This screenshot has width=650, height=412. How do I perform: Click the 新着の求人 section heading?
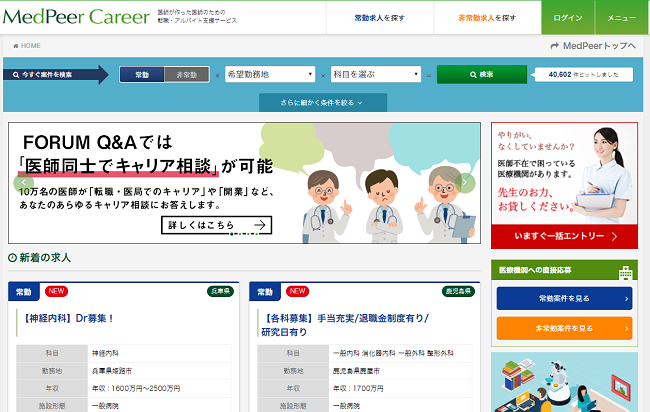(x=45, y=258)
